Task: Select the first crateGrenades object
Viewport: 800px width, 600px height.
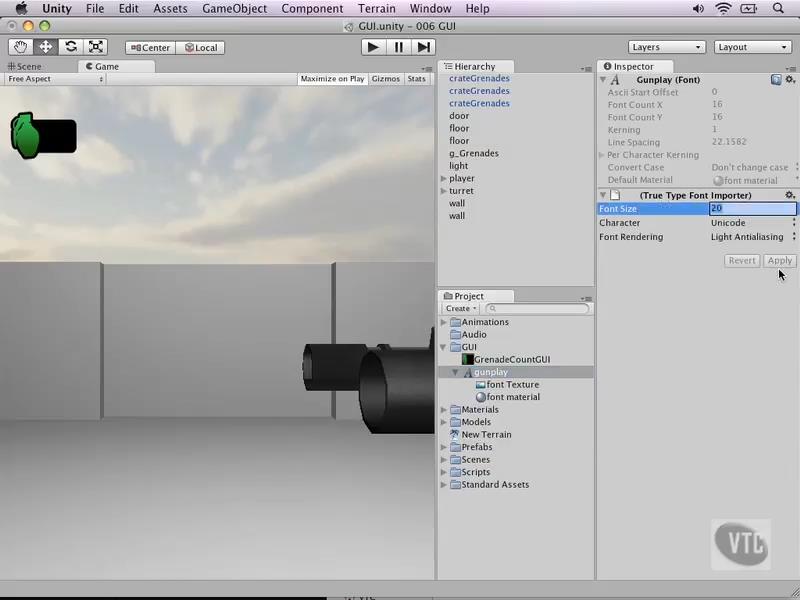Action: click(479, 78)
